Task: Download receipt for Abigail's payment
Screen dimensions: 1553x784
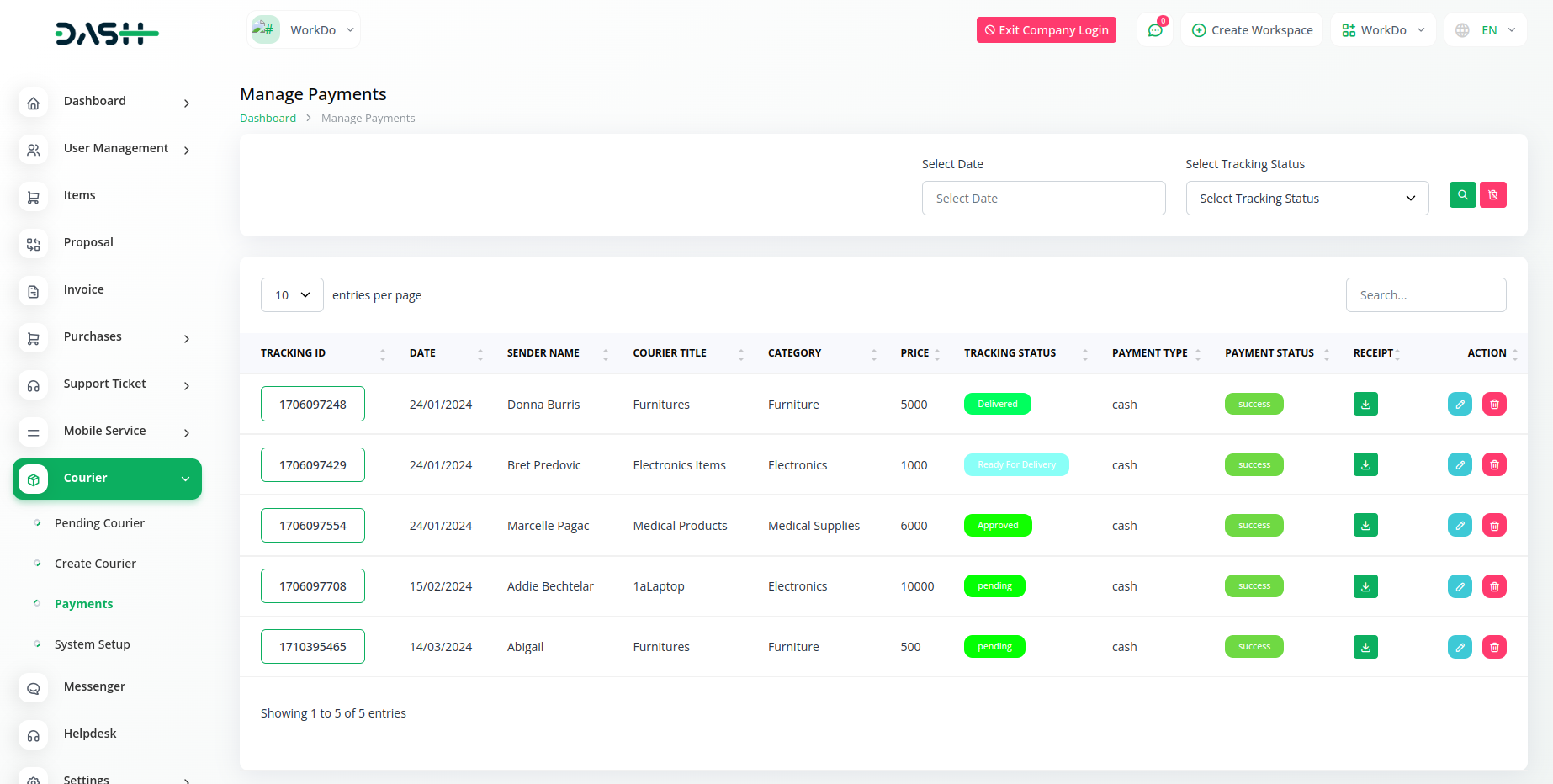Action: (1365, 647)
